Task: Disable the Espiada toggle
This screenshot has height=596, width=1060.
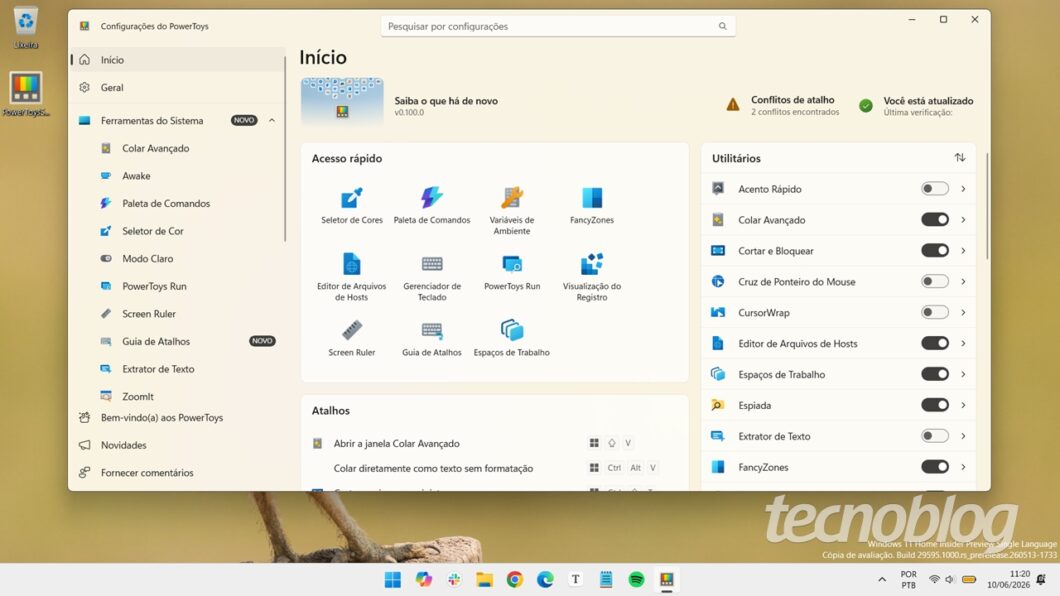Action: (935, 405)
